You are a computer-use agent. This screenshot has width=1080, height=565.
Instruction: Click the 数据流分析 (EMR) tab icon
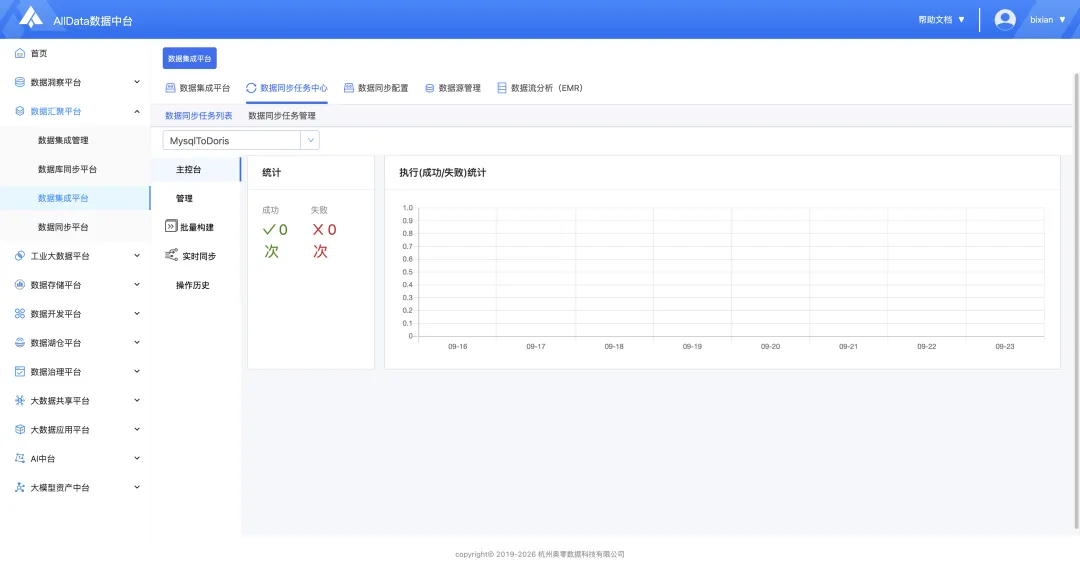pos(501,88)
